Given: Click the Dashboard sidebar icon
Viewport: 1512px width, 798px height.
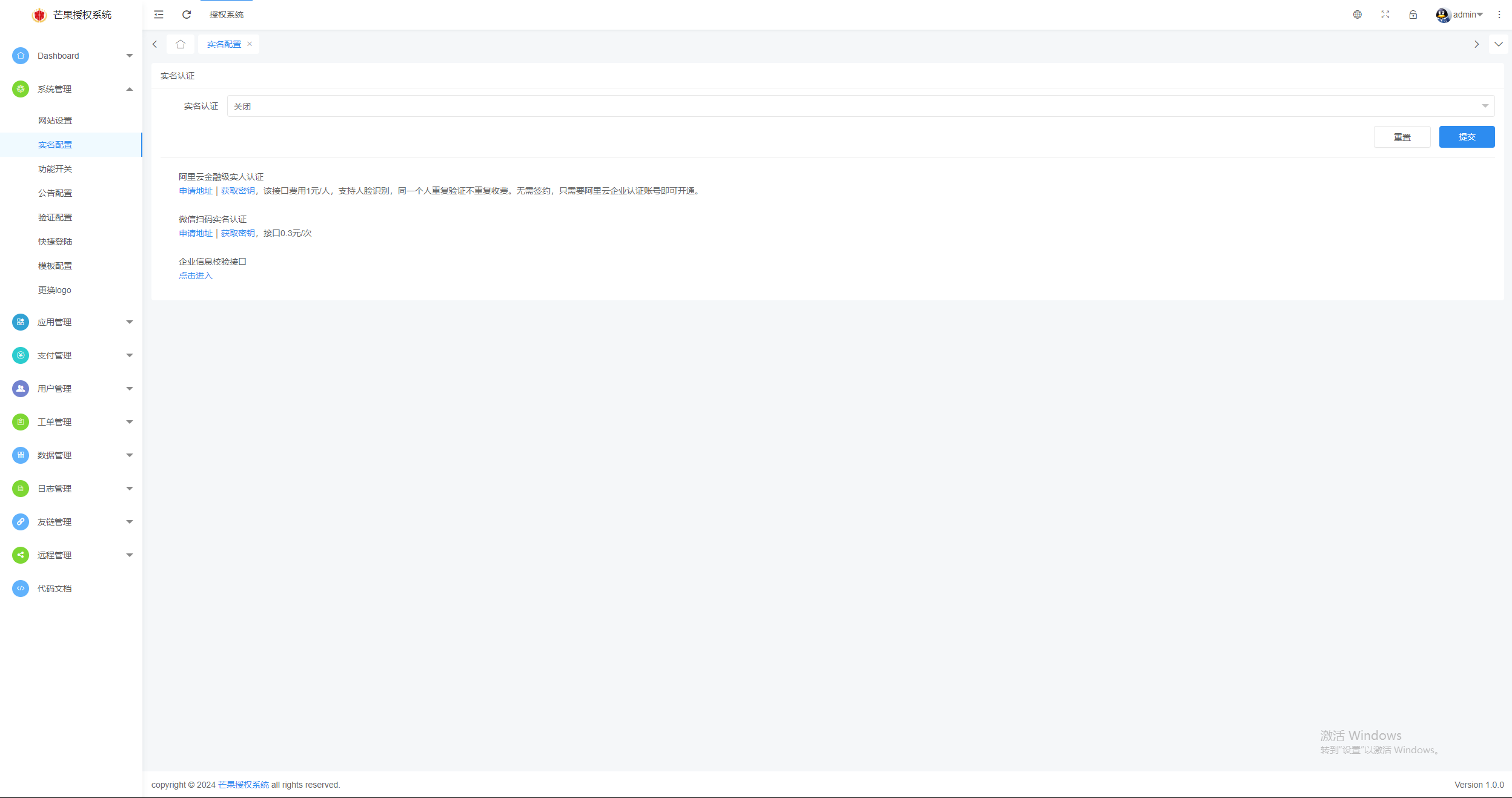Looking at the screenshot, I should (21, 56).
